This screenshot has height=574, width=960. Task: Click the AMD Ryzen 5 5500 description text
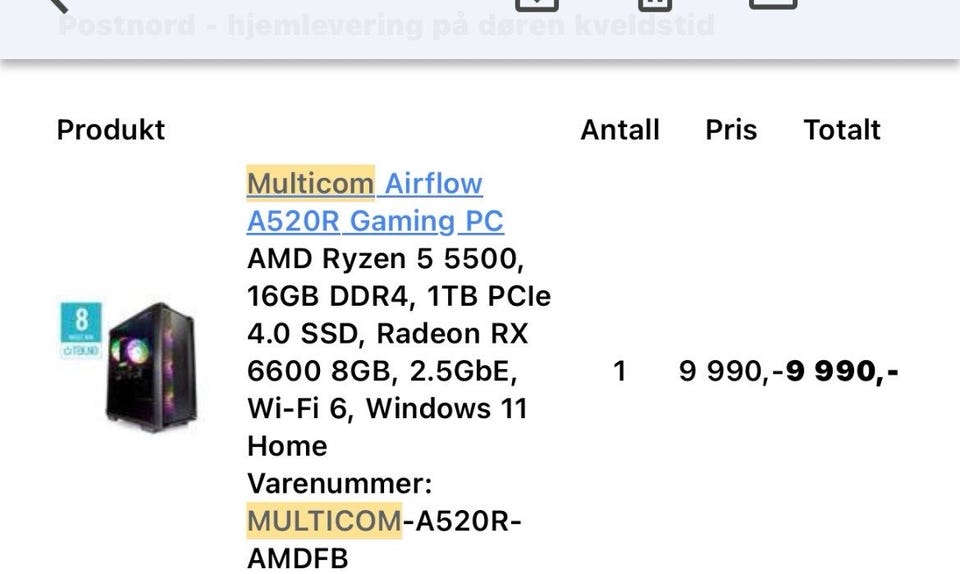tap(386, 258)
